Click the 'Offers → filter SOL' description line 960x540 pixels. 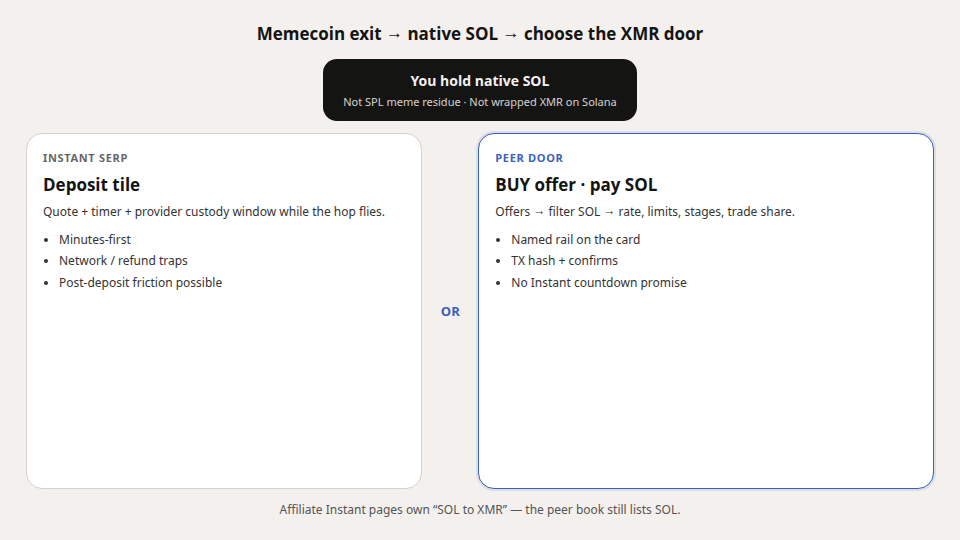(x=645, y=212)
